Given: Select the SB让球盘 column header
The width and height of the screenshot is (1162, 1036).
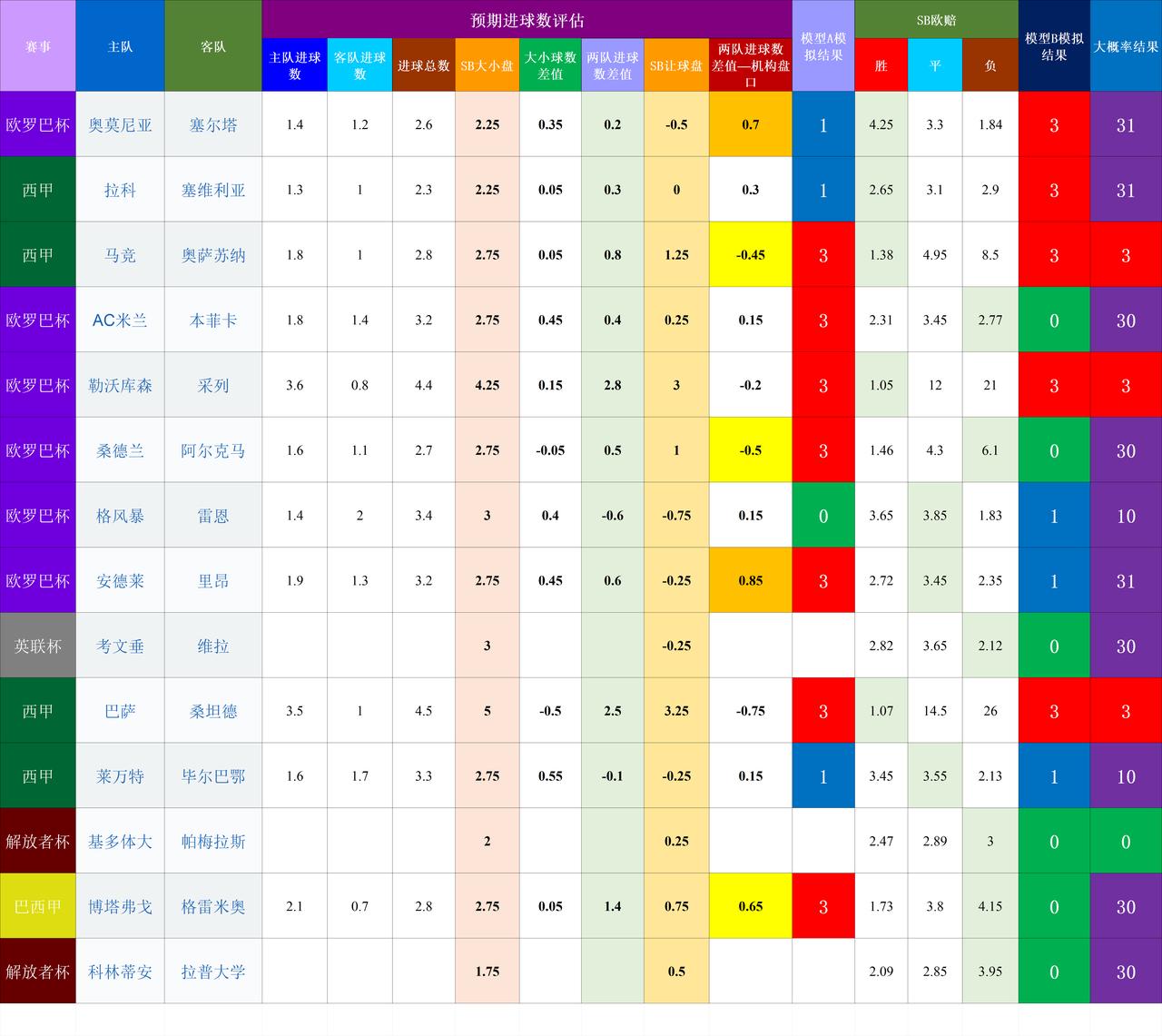Looking at the screenshot, I should [x=676, y=65].
